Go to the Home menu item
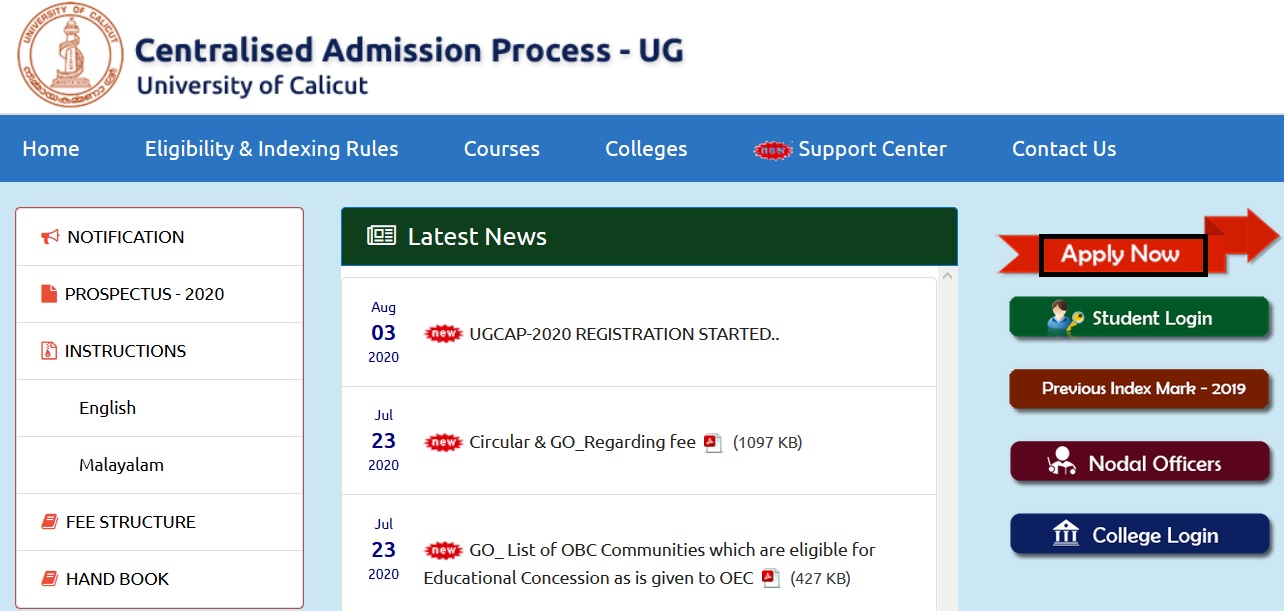 [51, 149]
